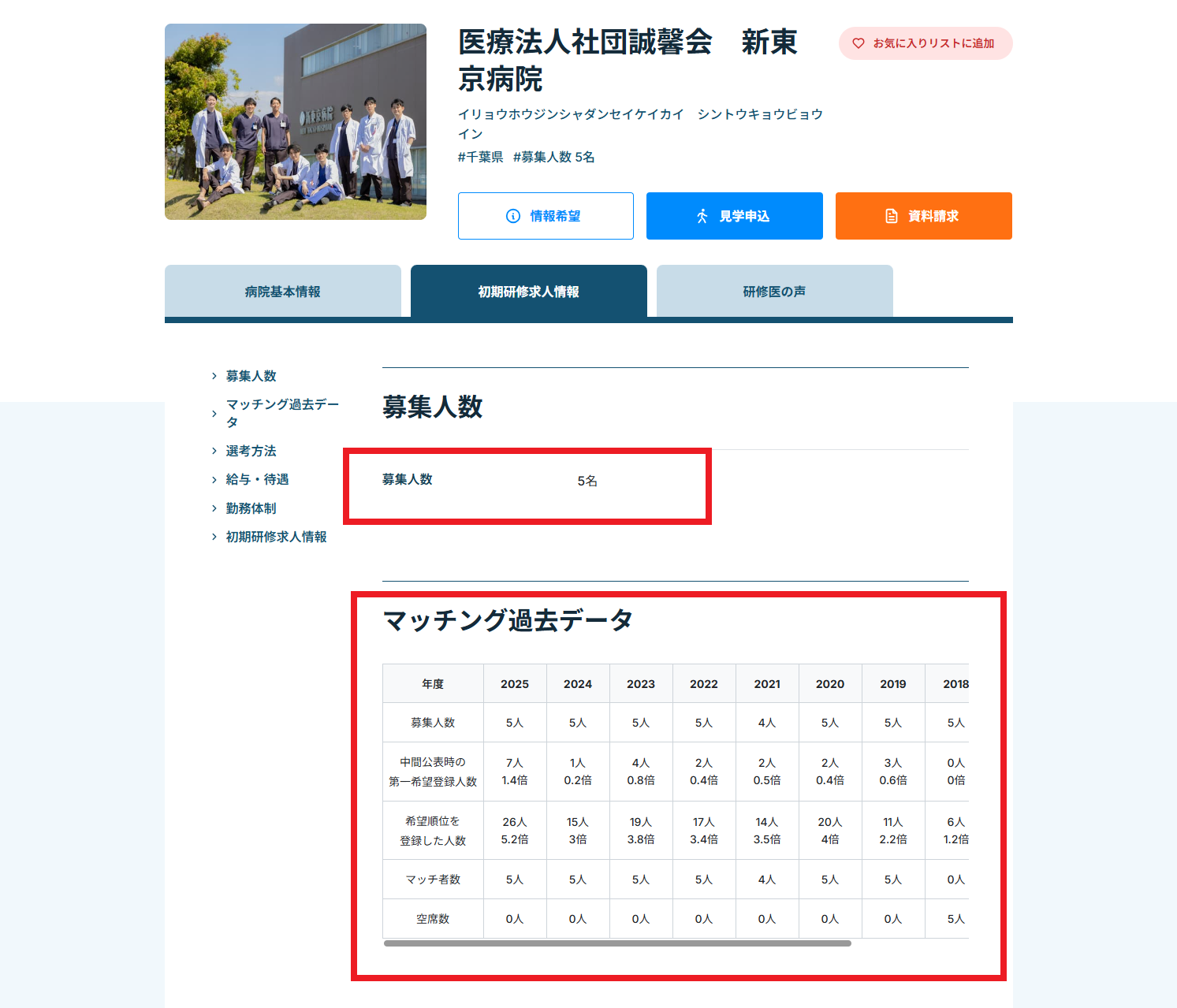Click the document icon beside 資料請求

pyautogui.click(x=892, y=216)
